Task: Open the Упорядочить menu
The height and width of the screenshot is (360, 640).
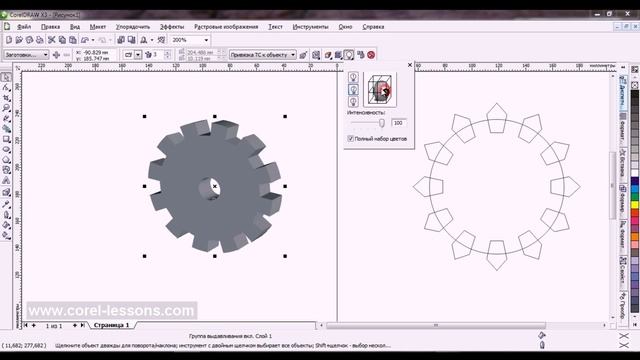Action: 133,27
